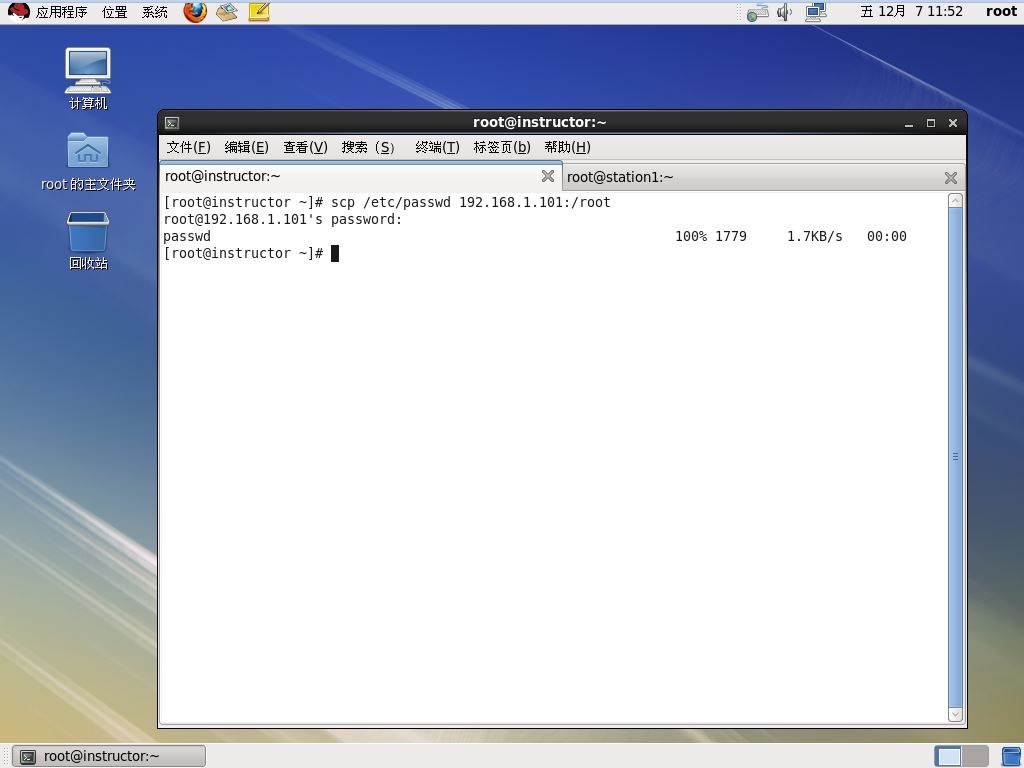Select the root 的主文件夹 desktop icon
1024x768 pixels.
coord(88,162)
